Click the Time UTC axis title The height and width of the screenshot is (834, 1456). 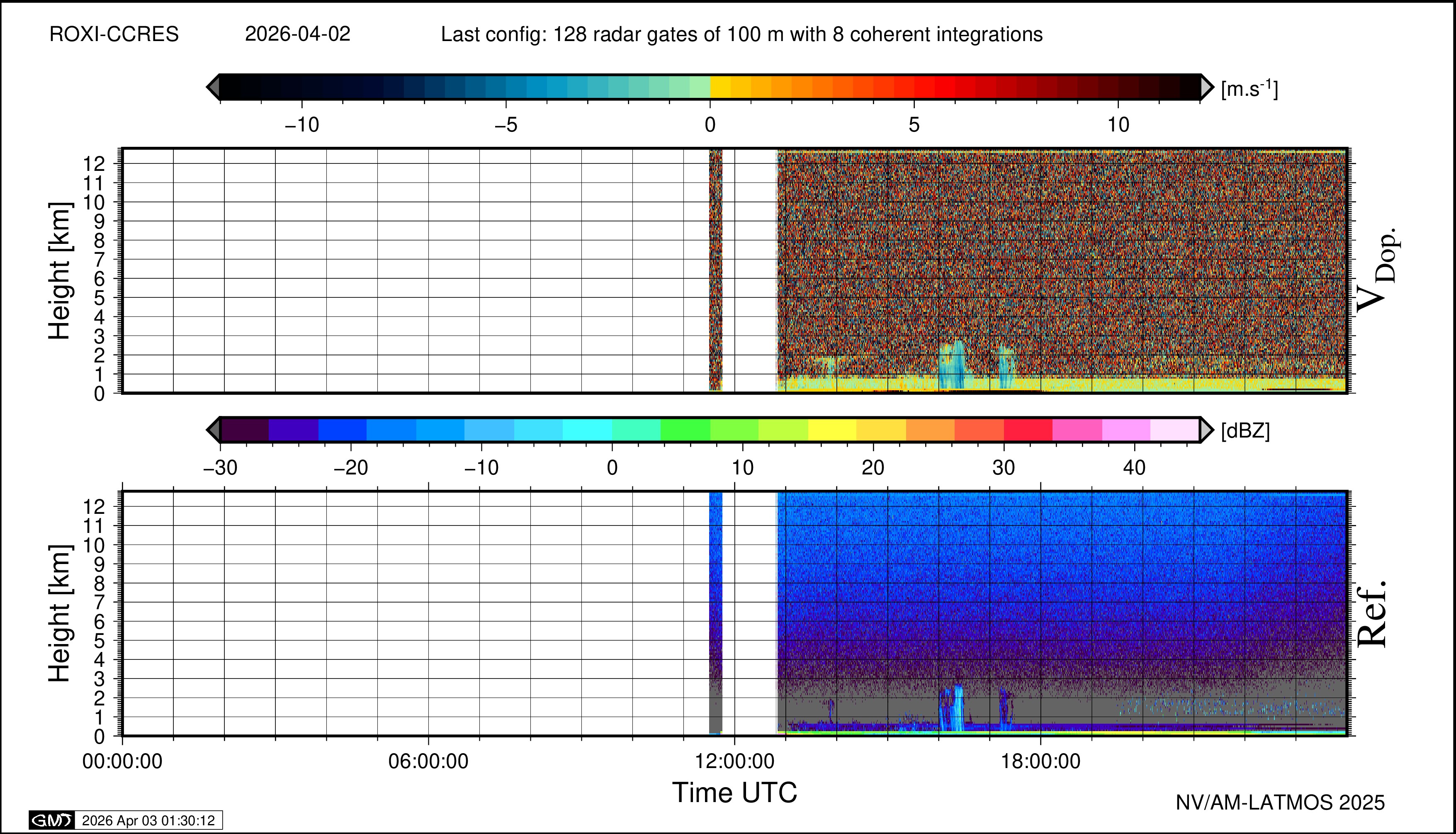pos(734,793)
